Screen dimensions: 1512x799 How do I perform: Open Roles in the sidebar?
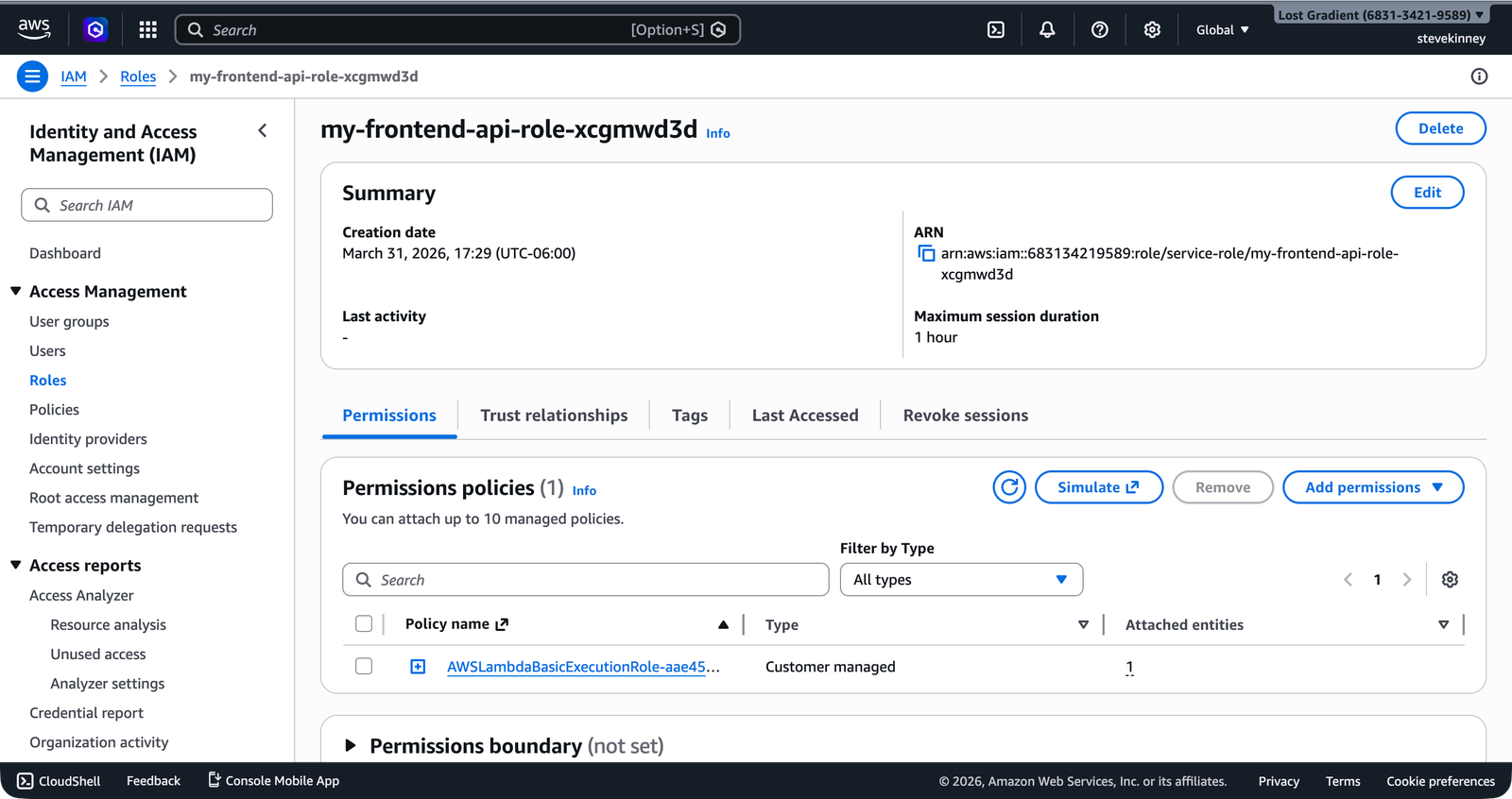(x=48, y=380)
